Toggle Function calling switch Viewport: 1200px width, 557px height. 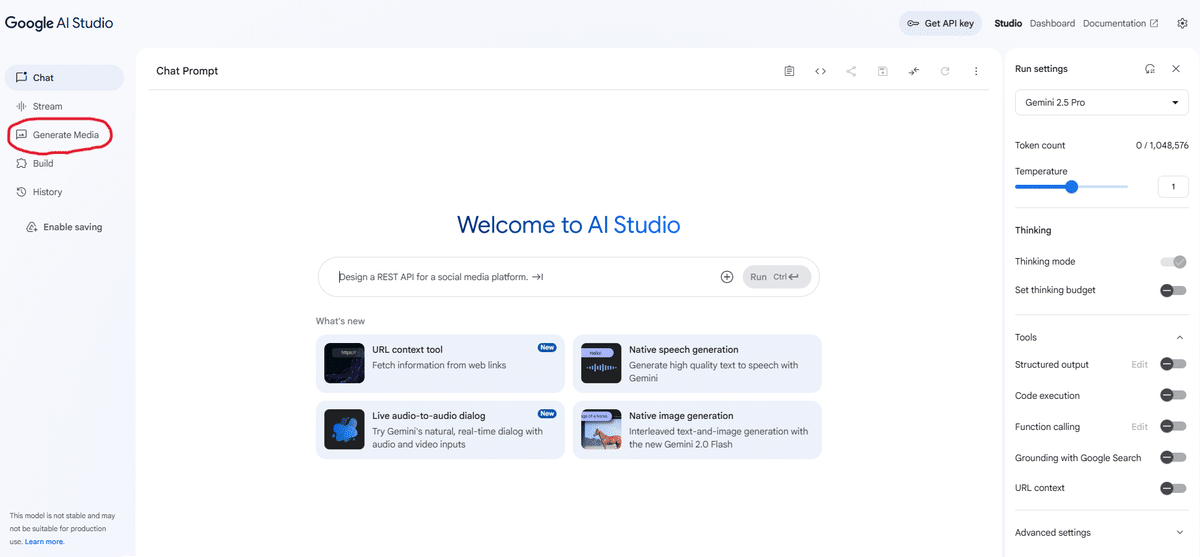click(x=1173, y=427)
